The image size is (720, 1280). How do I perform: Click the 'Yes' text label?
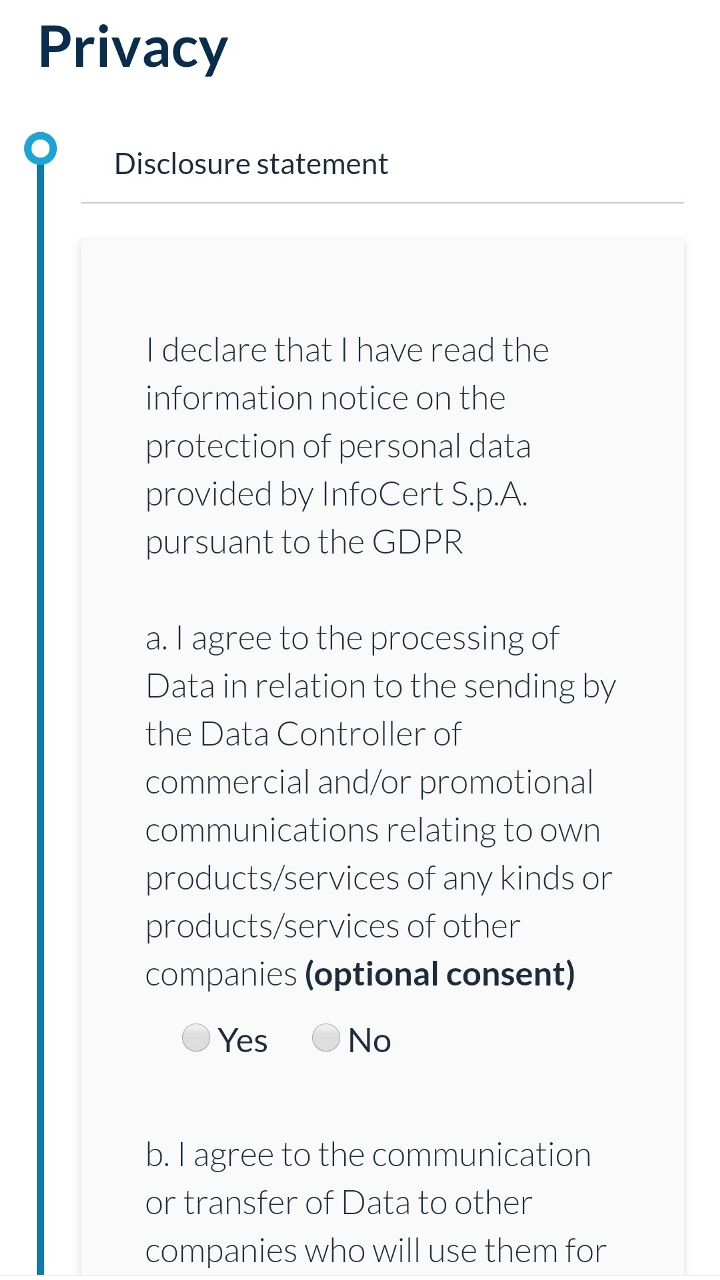[x=243, y=1041]
